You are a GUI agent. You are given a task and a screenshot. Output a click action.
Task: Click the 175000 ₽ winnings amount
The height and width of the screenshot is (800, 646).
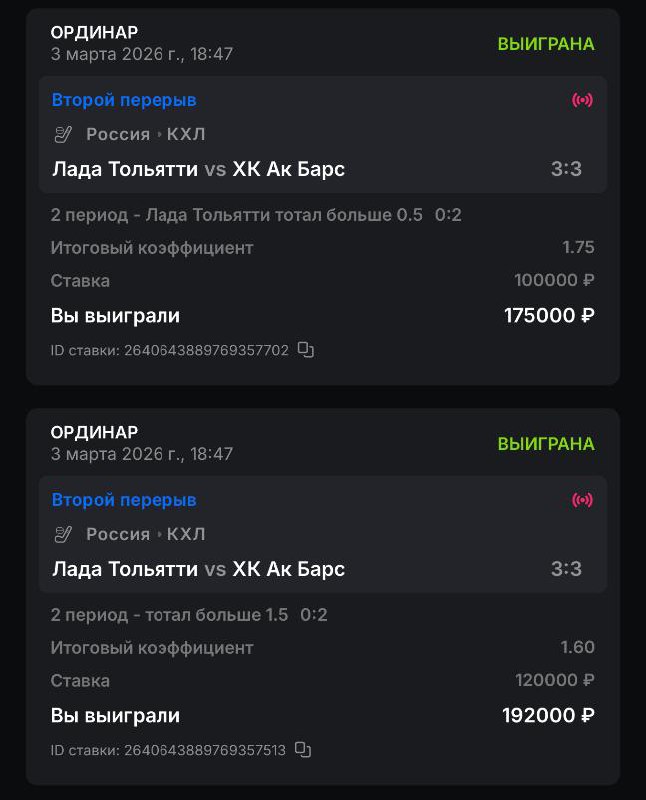(x=549, y=316)
